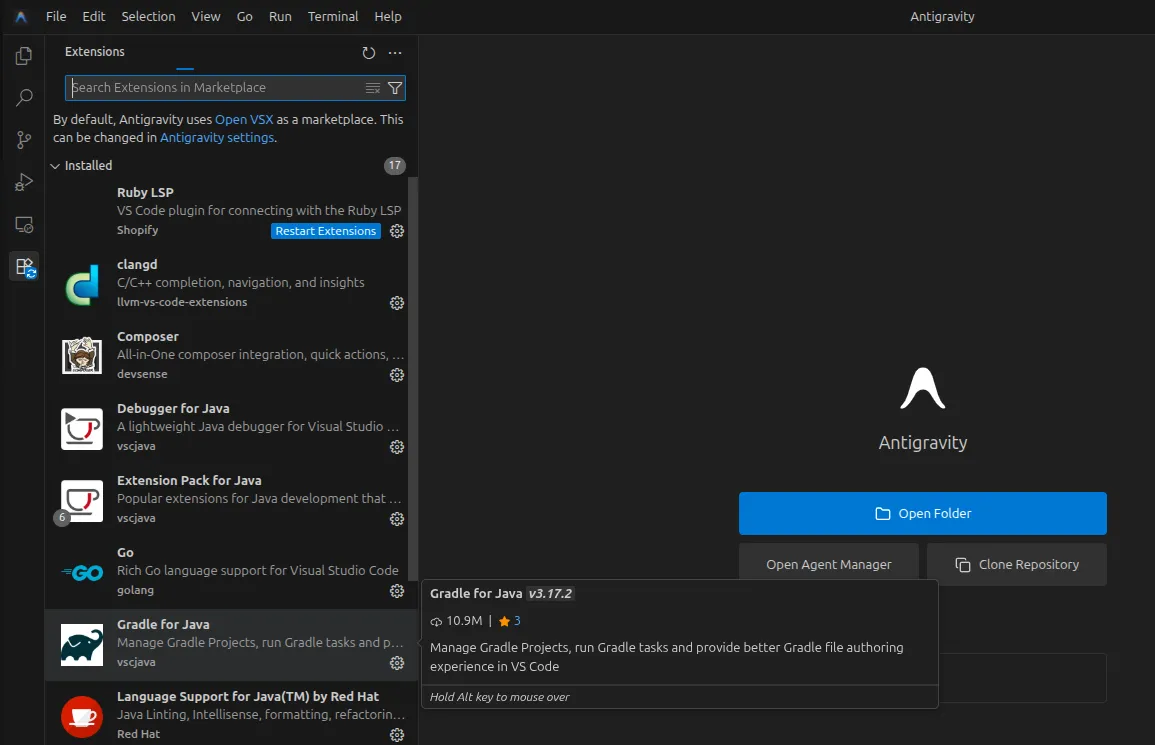Open Run and Debug view
The width and height of the screenshot is (1155, 745).
click(x=24, y=182)
